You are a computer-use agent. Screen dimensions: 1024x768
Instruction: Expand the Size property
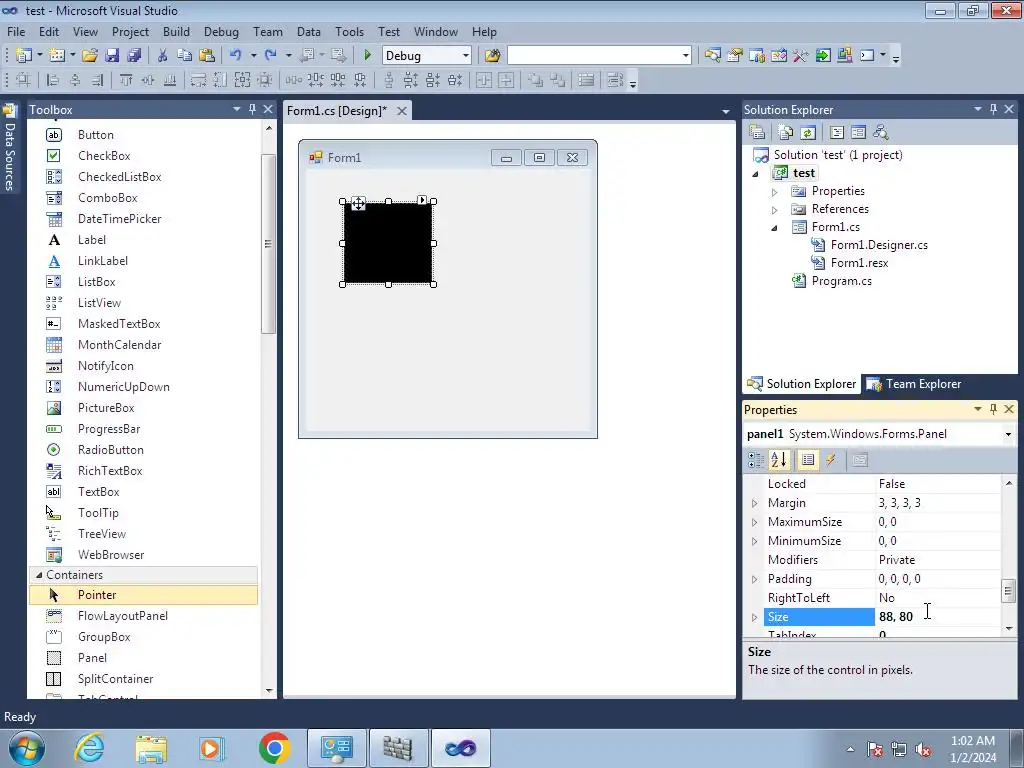(754, 617)
